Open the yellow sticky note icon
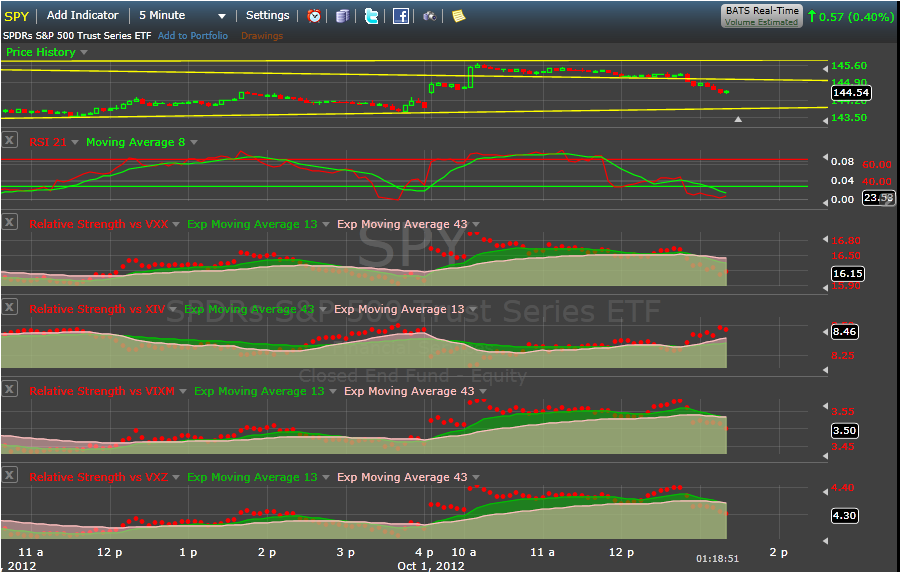 click(458, 16)
